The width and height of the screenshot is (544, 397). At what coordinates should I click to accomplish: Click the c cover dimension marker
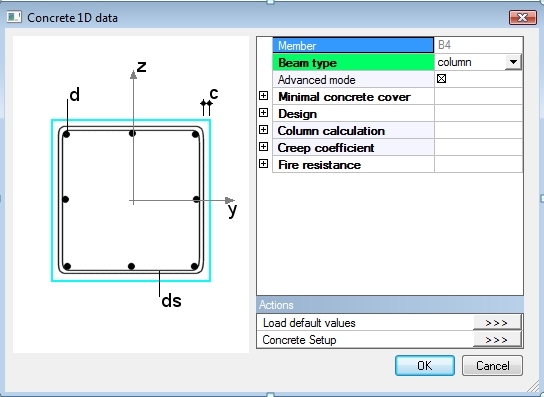[214, 94]
